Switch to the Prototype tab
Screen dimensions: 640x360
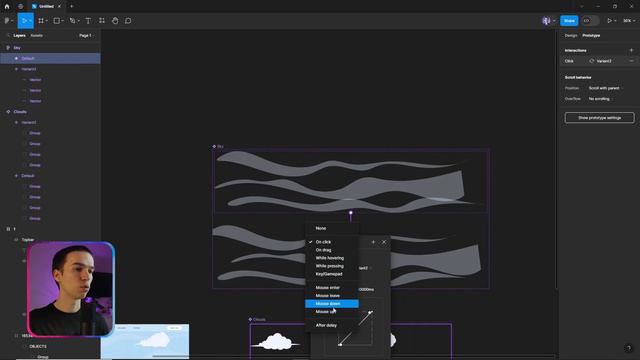pyautogui.click(x=591, y=36)
